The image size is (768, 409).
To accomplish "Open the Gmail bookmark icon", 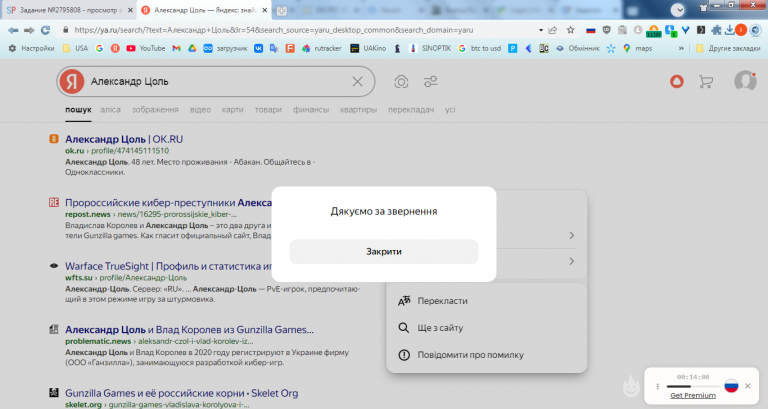I will [176, 48].
